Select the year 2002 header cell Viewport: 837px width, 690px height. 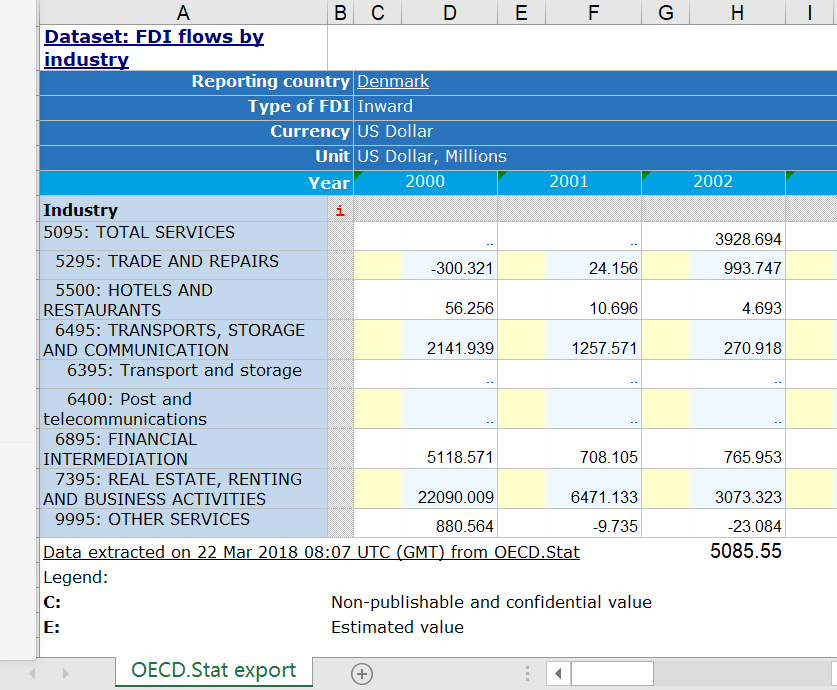coord(713,182)
